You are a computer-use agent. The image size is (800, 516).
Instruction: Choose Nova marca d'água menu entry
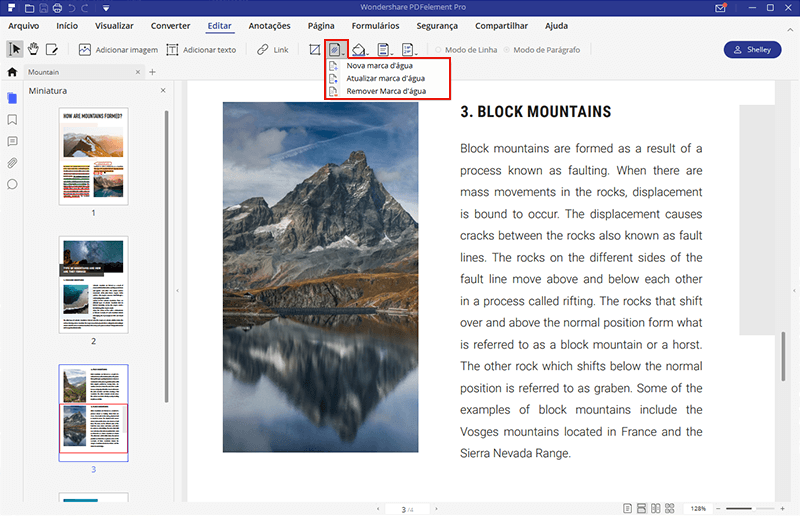coord(379,65)
